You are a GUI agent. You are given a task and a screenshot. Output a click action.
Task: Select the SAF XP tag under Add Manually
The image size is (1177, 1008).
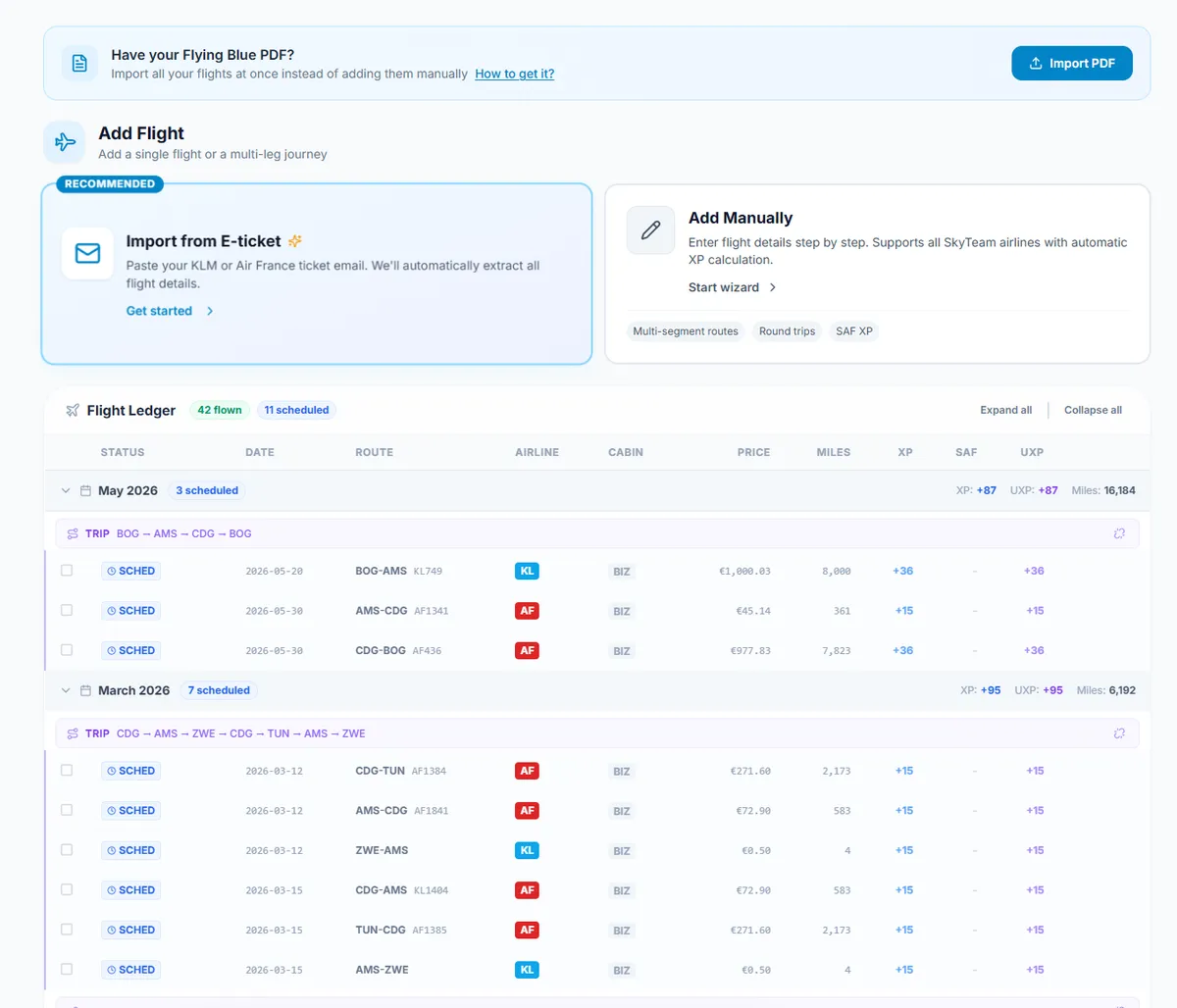tap(853, 331)
